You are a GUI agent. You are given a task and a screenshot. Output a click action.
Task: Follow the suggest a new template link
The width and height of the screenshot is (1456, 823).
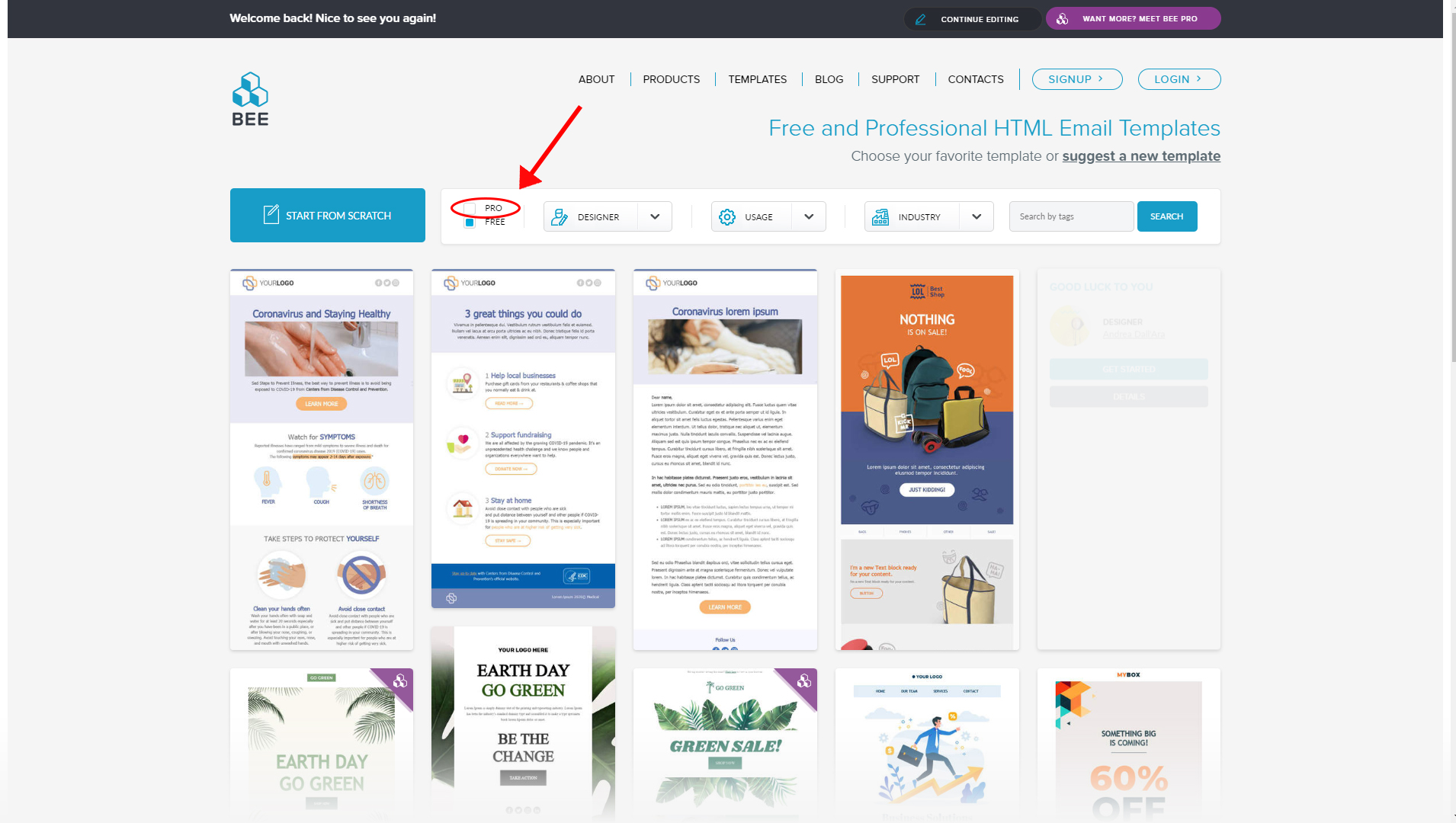pyautogui.click(x=1141, y=156)
